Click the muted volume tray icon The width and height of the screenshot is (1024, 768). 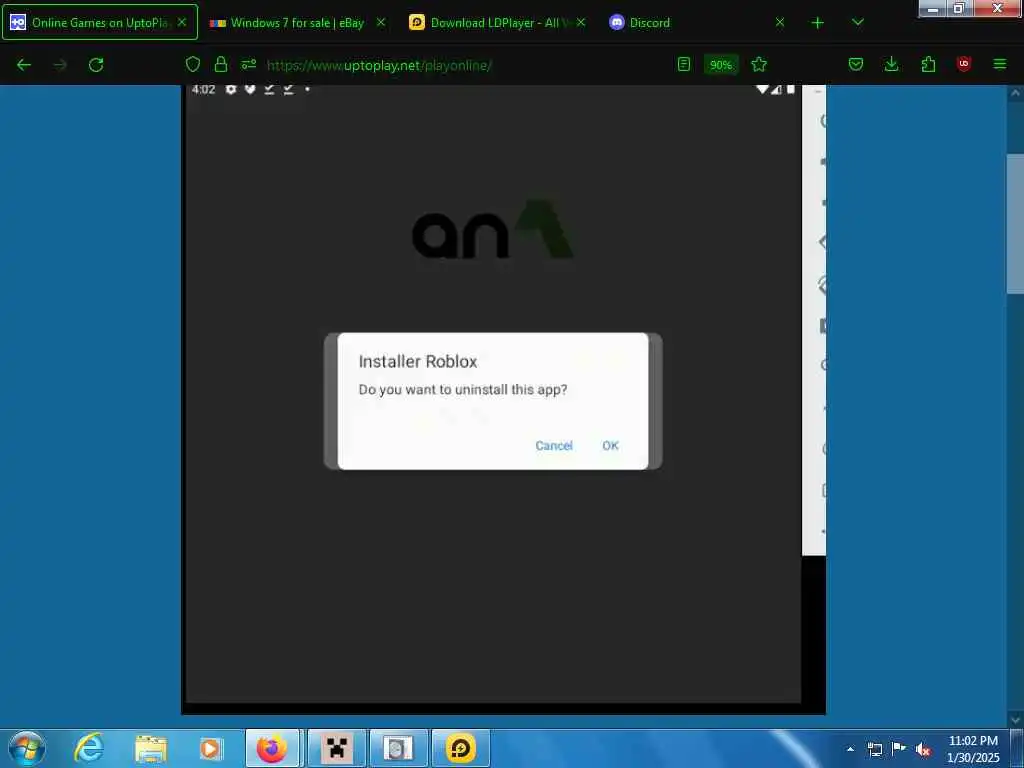click(x=923, y=750)
